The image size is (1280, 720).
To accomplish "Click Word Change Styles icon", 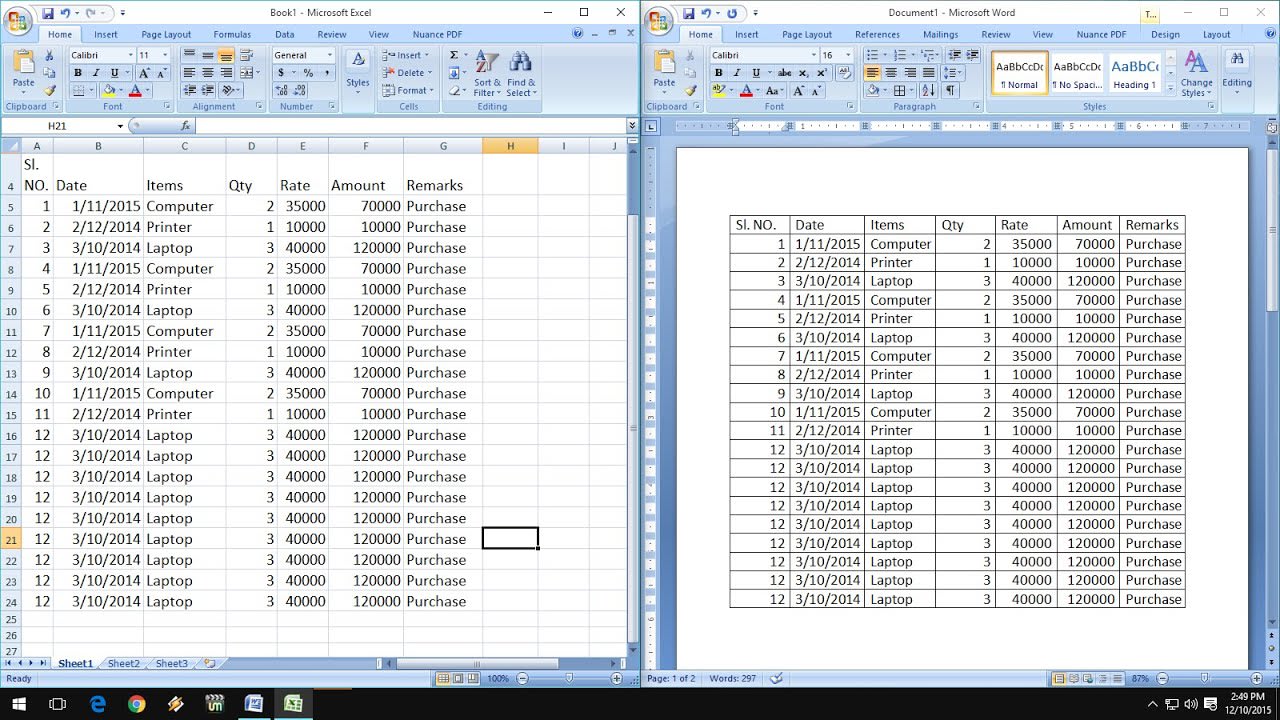I will coord(1196,74).
